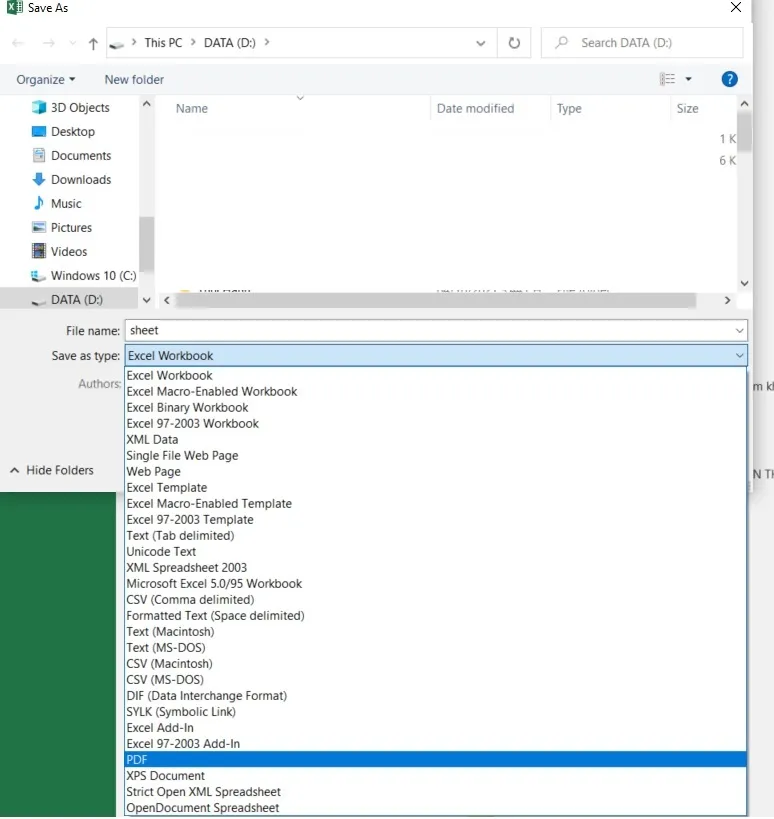Viewport: 774px width, 819px height.
Task: Click the Refresh icon beside address bar
Action: pos(514,43)
